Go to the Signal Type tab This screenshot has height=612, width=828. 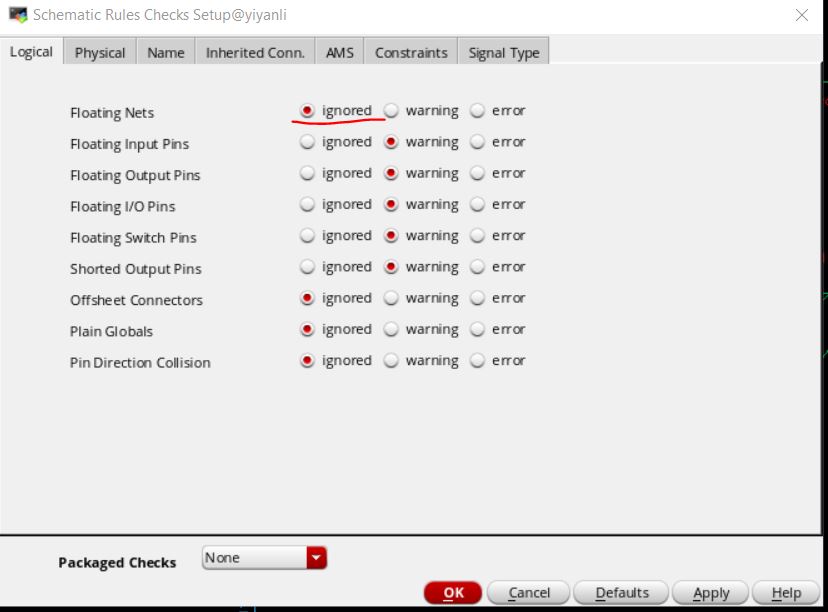tap(503, 53)
